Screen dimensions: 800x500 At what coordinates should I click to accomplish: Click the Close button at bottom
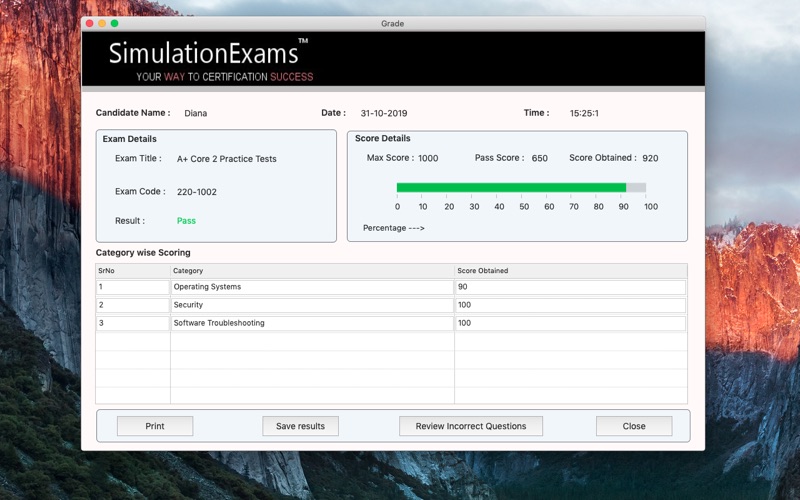click(x=634, y=426)
